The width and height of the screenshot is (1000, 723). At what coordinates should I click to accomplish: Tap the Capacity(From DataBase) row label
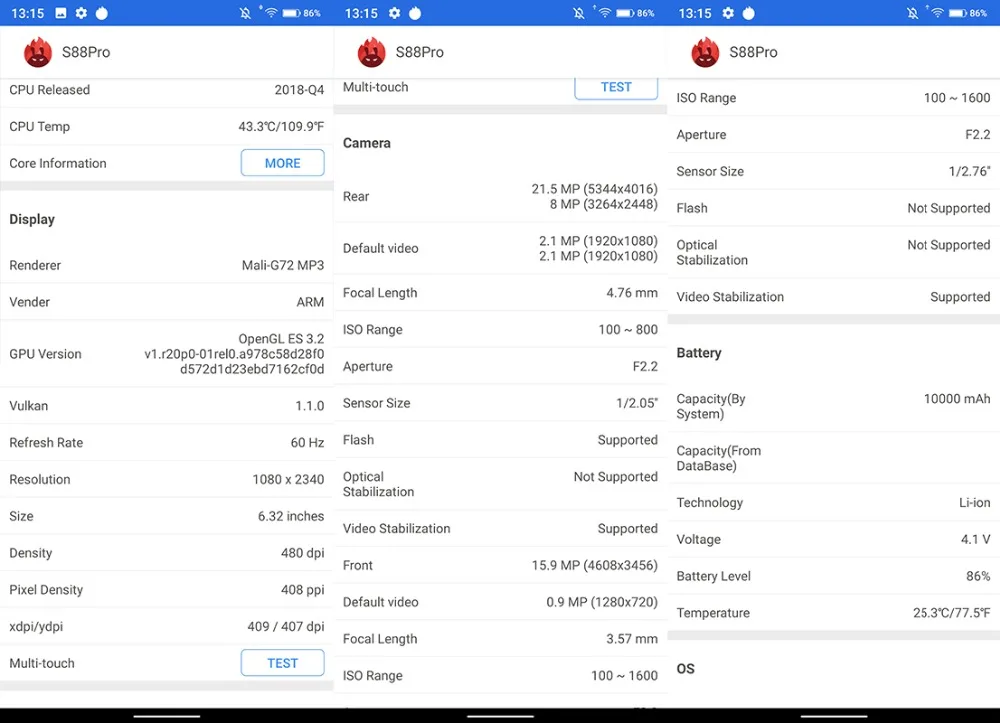click(719, 458)
